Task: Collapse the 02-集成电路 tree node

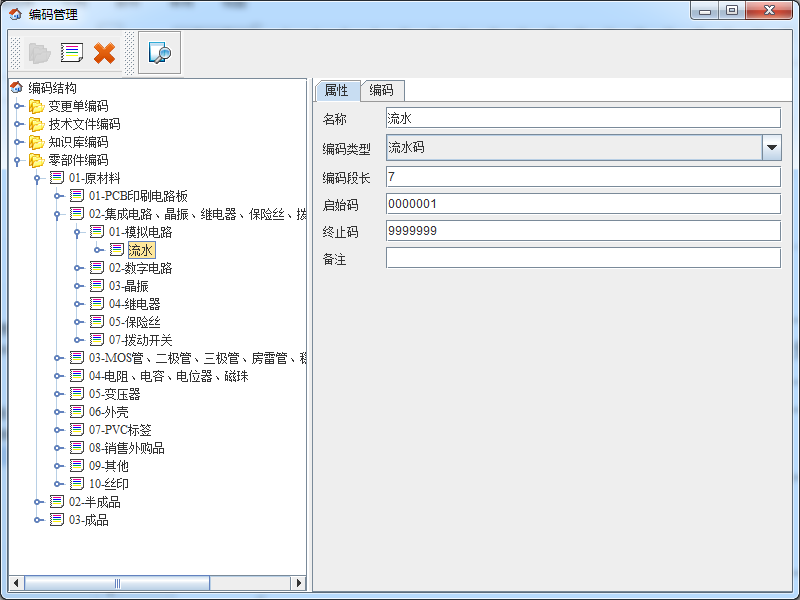Action: pos(57,215)
